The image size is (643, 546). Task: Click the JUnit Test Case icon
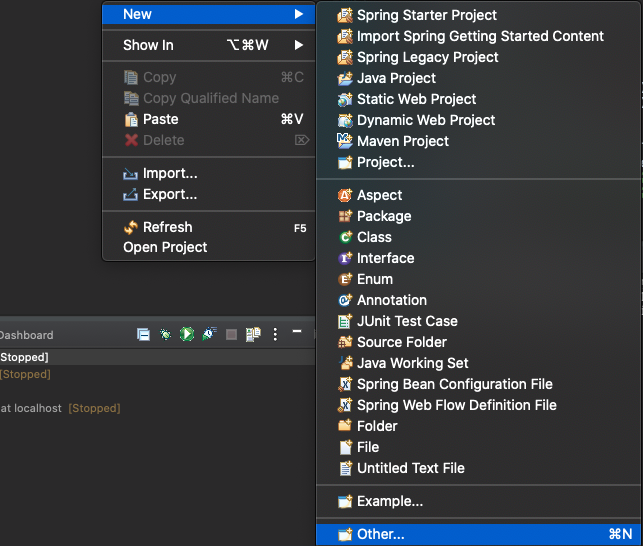[x=345, y=321]
